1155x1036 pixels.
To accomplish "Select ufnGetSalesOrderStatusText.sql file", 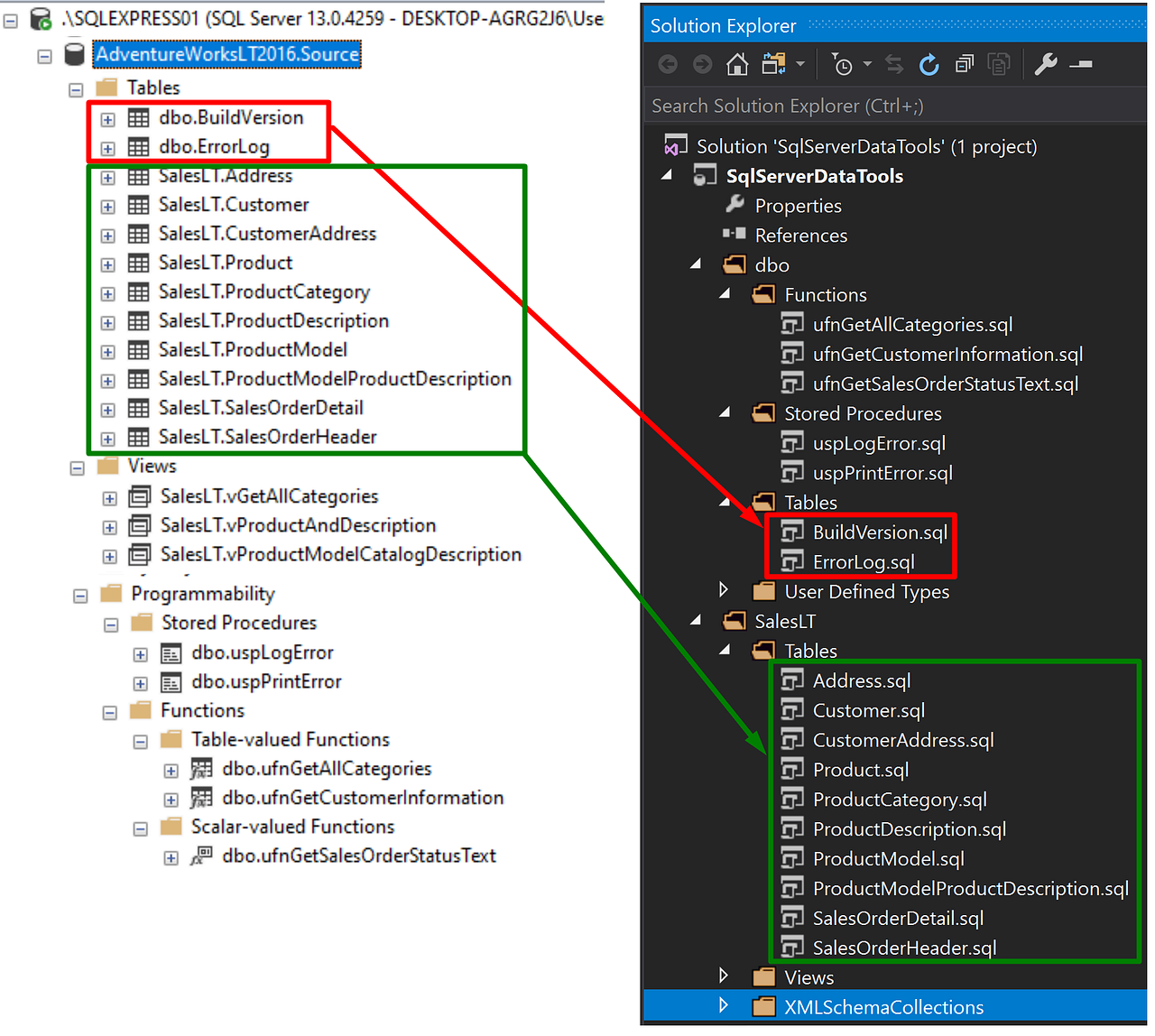I will (946, 384).
